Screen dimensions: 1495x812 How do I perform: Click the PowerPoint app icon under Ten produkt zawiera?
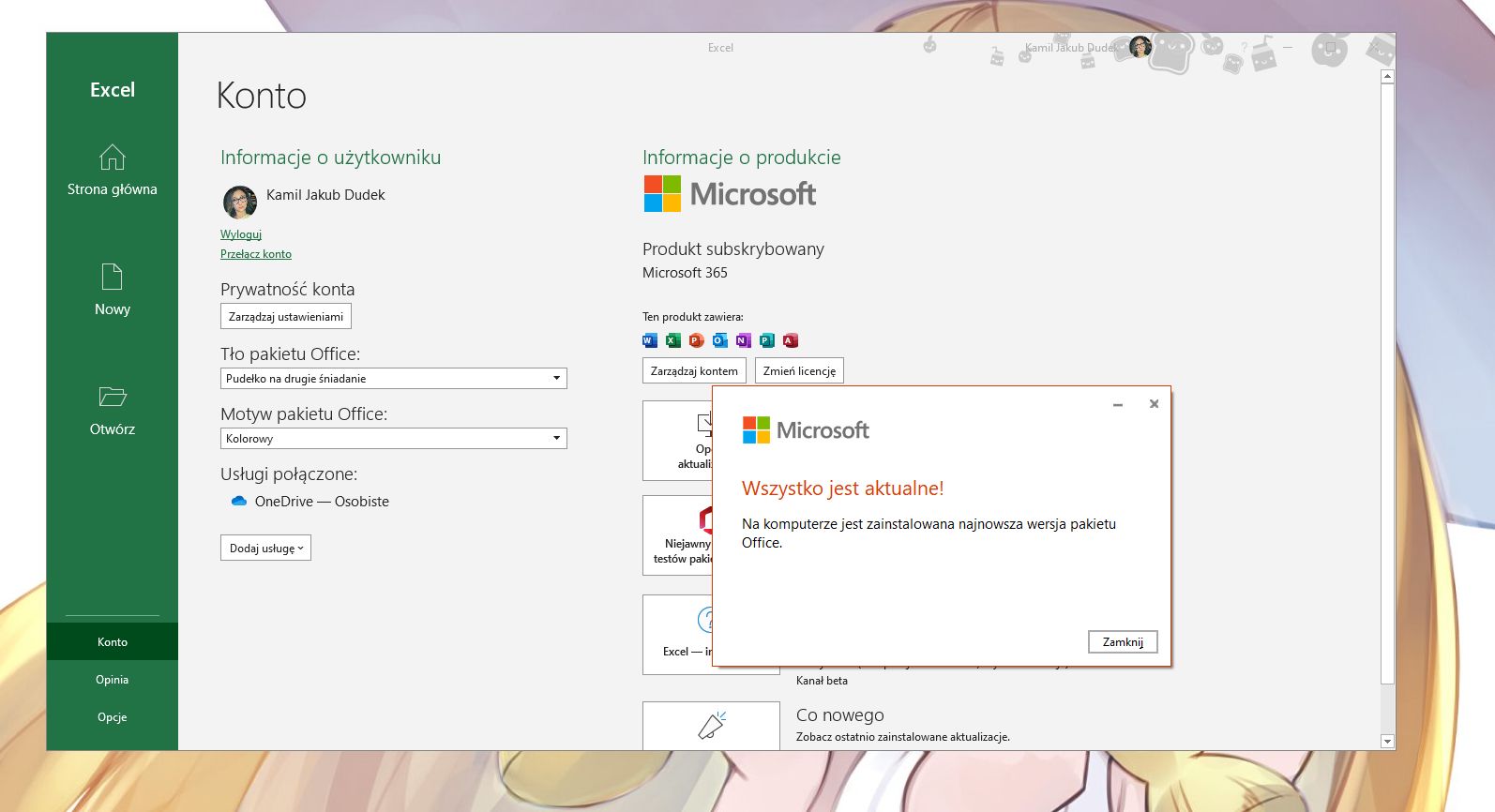tap(697, 340)
